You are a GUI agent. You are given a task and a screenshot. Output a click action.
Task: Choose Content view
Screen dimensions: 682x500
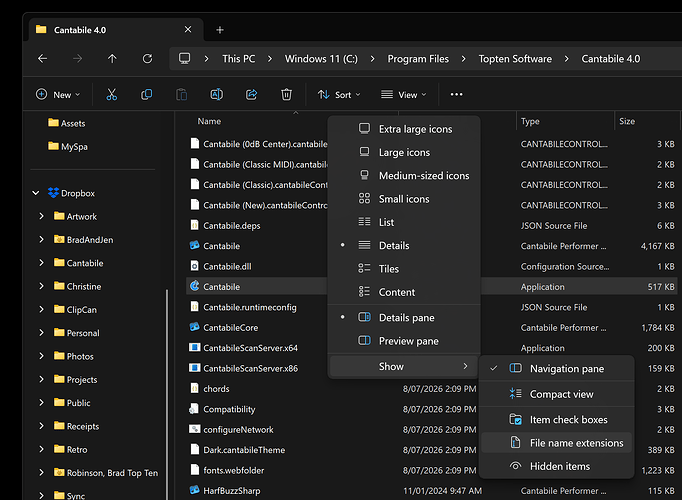(404, 292)
